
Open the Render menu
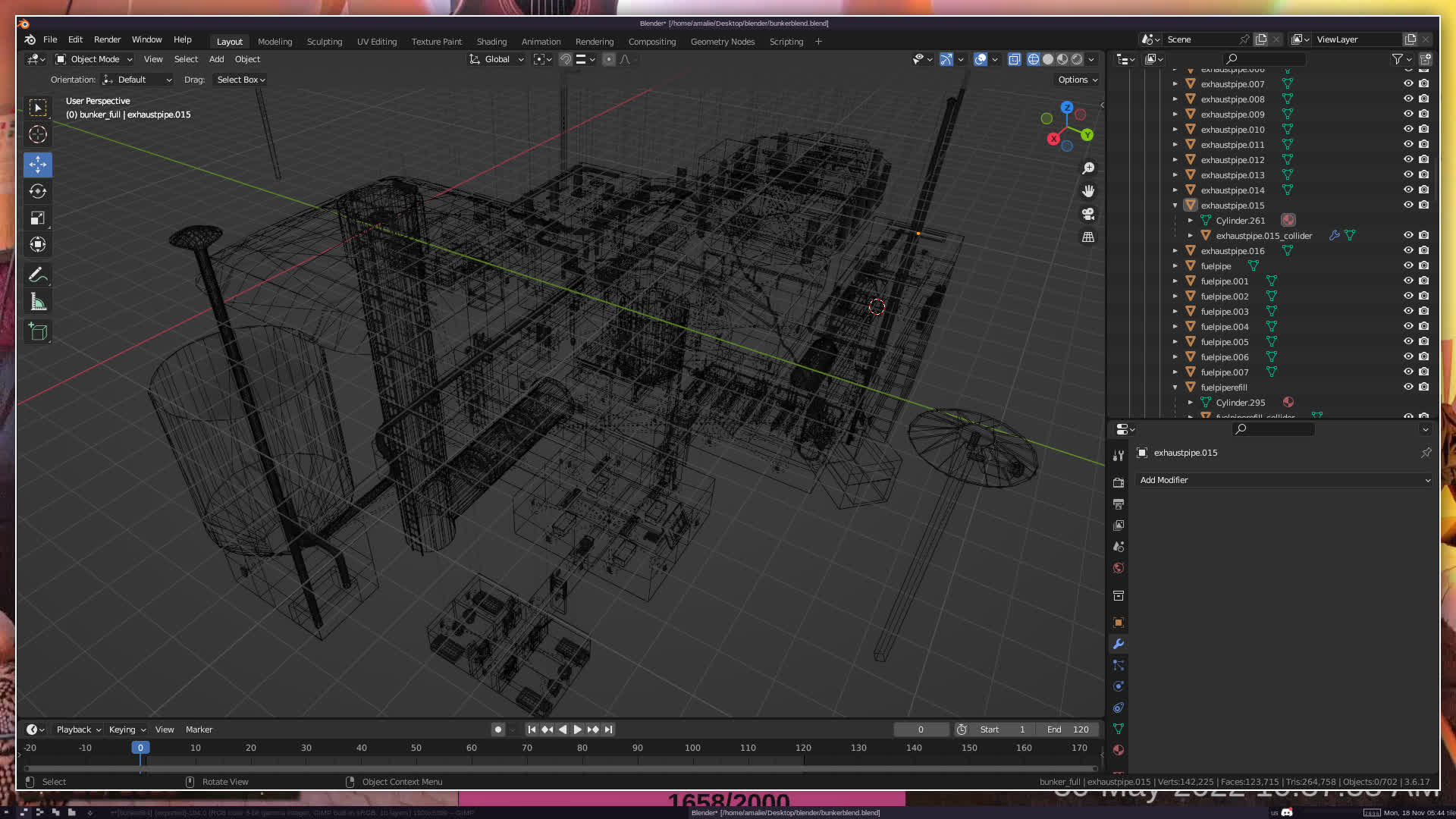tap(107, 39)
